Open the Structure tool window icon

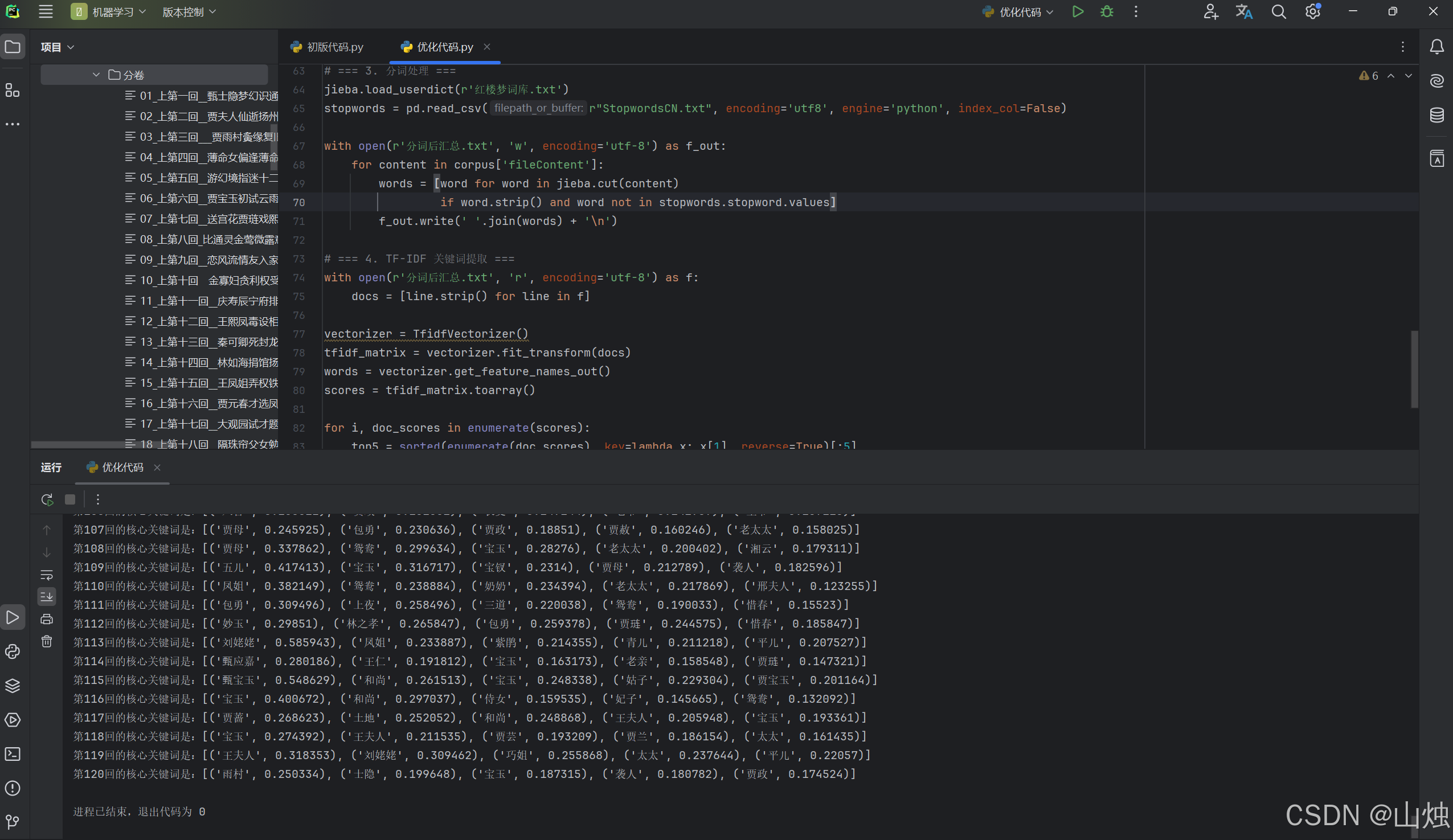pos(13,91)
